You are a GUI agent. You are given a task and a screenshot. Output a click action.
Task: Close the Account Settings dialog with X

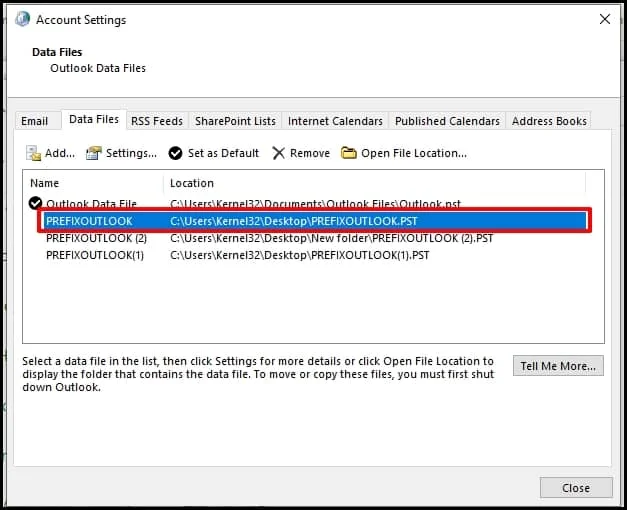pyautogui.click(x=605, y=19)
